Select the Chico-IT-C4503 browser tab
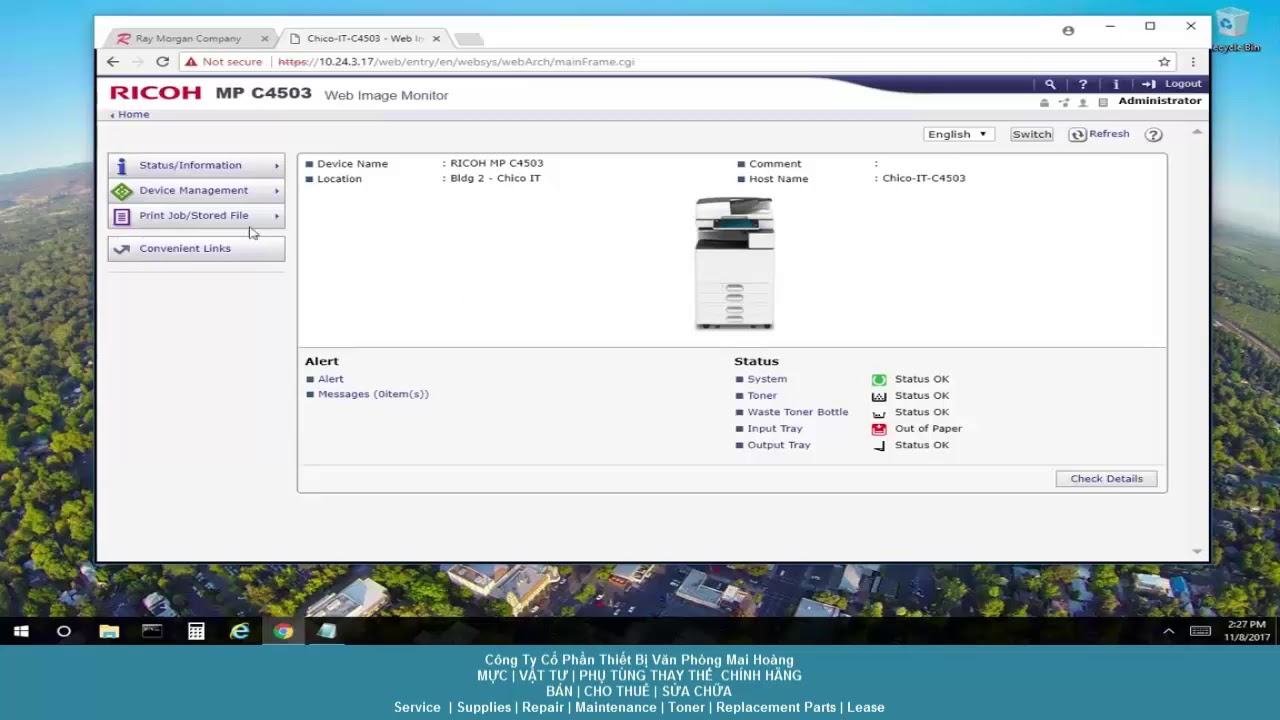 (x=365, y=39)
